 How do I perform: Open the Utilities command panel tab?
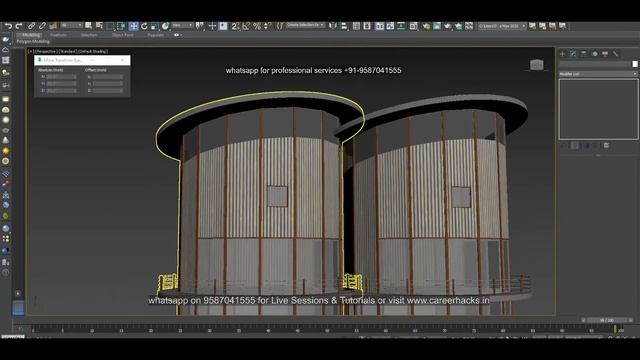click(616, 54)
